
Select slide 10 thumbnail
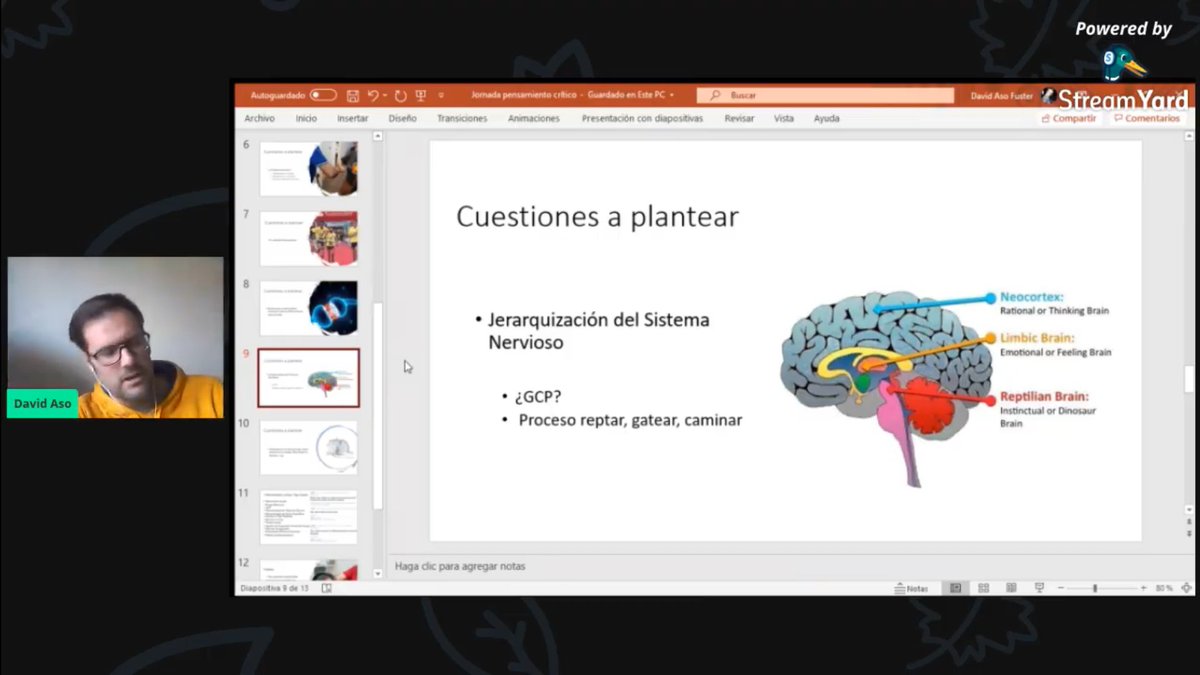tap(308, 447)
